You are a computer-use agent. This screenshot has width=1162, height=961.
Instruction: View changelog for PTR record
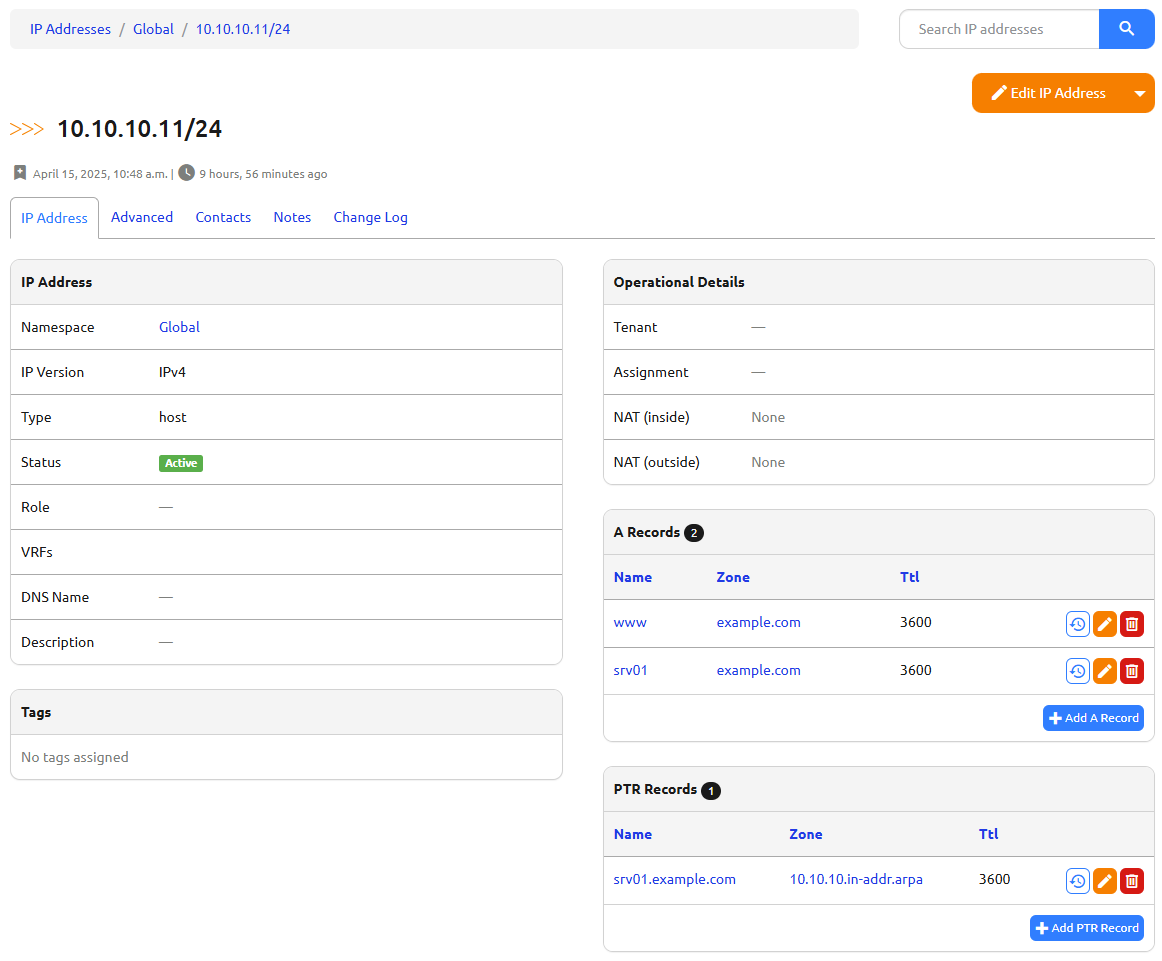pos(1077,880)
